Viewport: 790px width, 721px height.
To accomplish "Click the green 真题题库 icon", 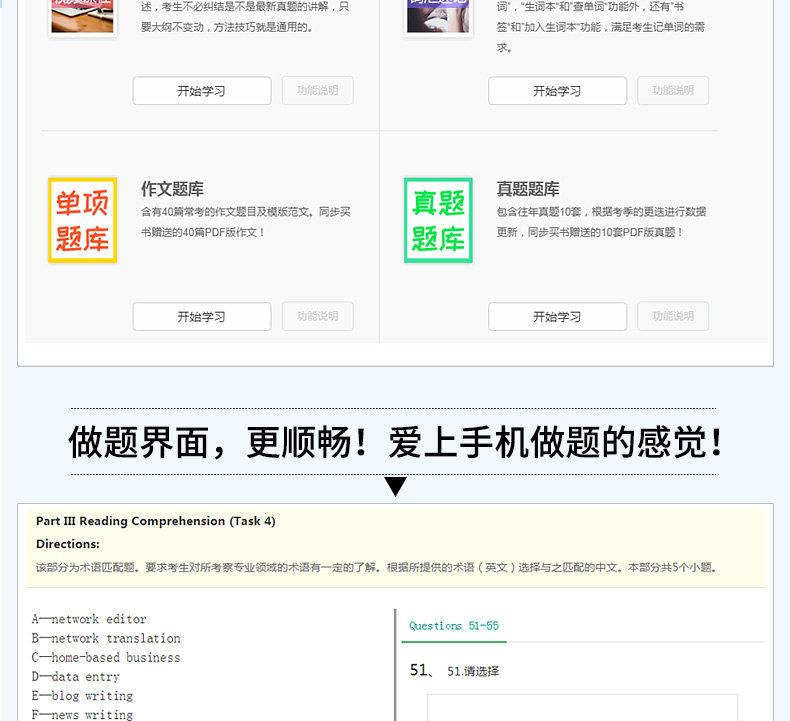I will [x=438, y=220].
